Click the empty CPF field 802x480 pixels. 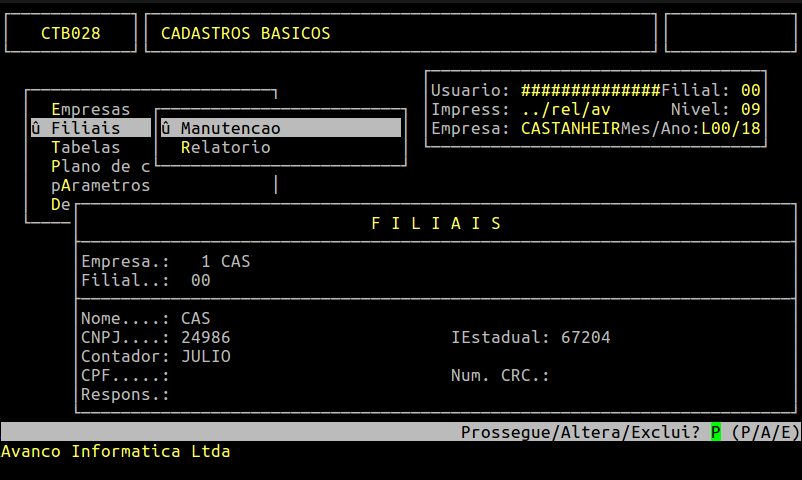point(200,376)
